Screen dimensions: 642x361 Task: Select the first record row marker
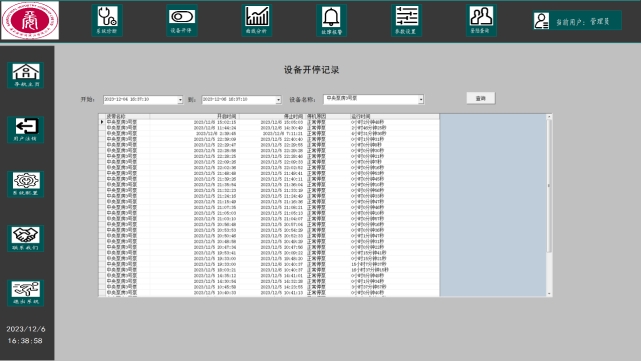tap(102, 122)
